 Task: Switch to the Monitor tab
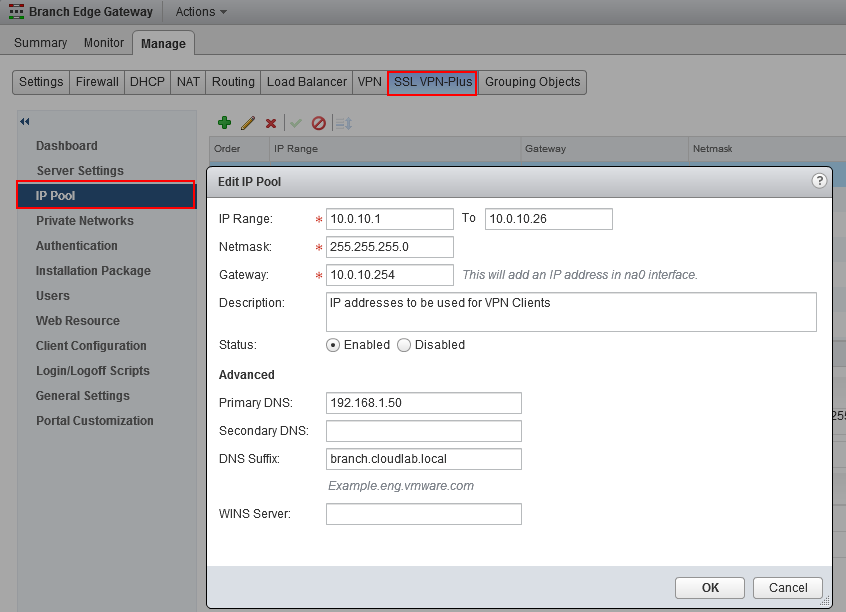click(x=104, y=43)
